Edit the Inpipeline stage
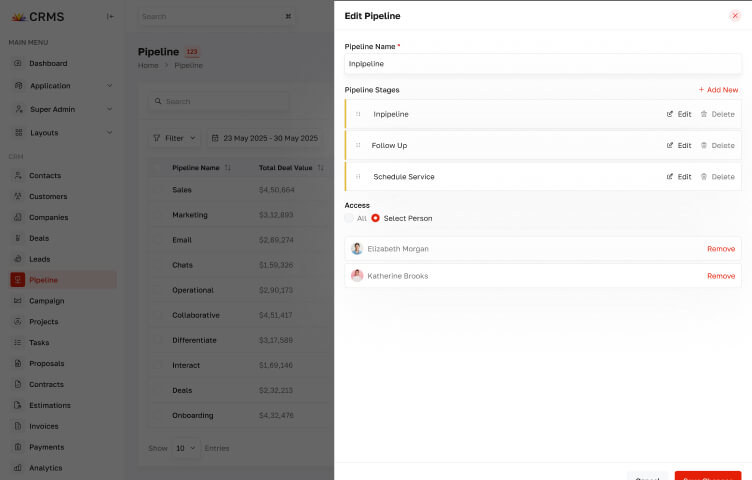Viewport: 752px width, 480px height. pyautogui.click(x=679, y=114)
